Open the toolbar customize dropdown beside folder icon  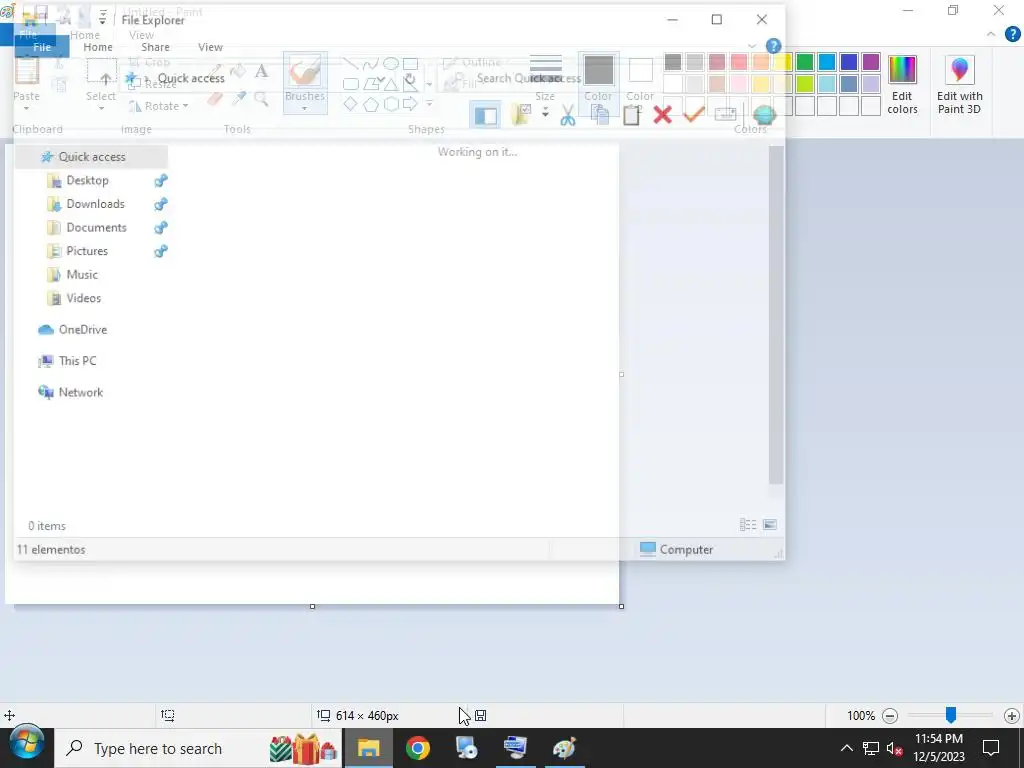(x=545, y=114)
